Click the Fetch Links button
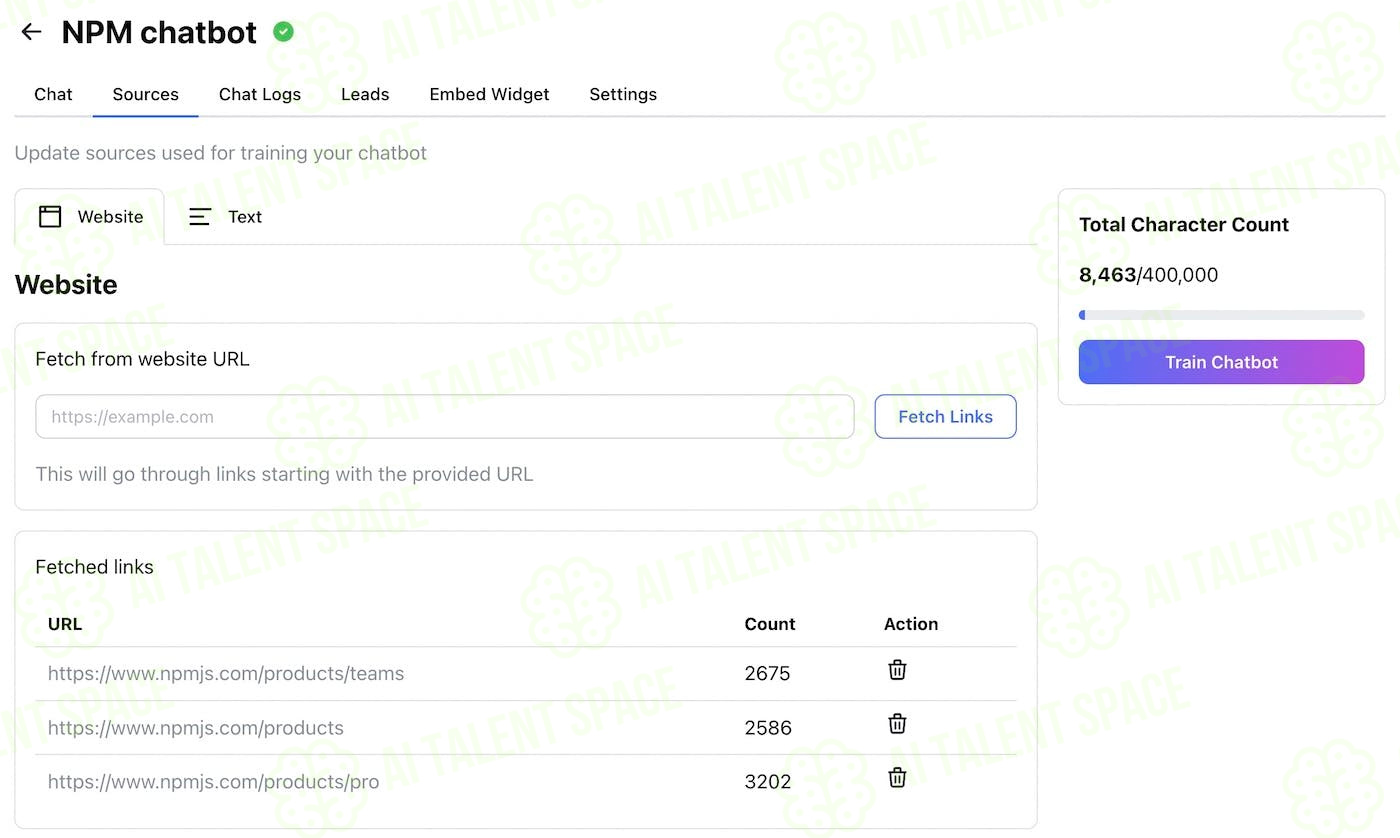The height and width of the screenshot is (838, 1400). click(x=945, y=417)
